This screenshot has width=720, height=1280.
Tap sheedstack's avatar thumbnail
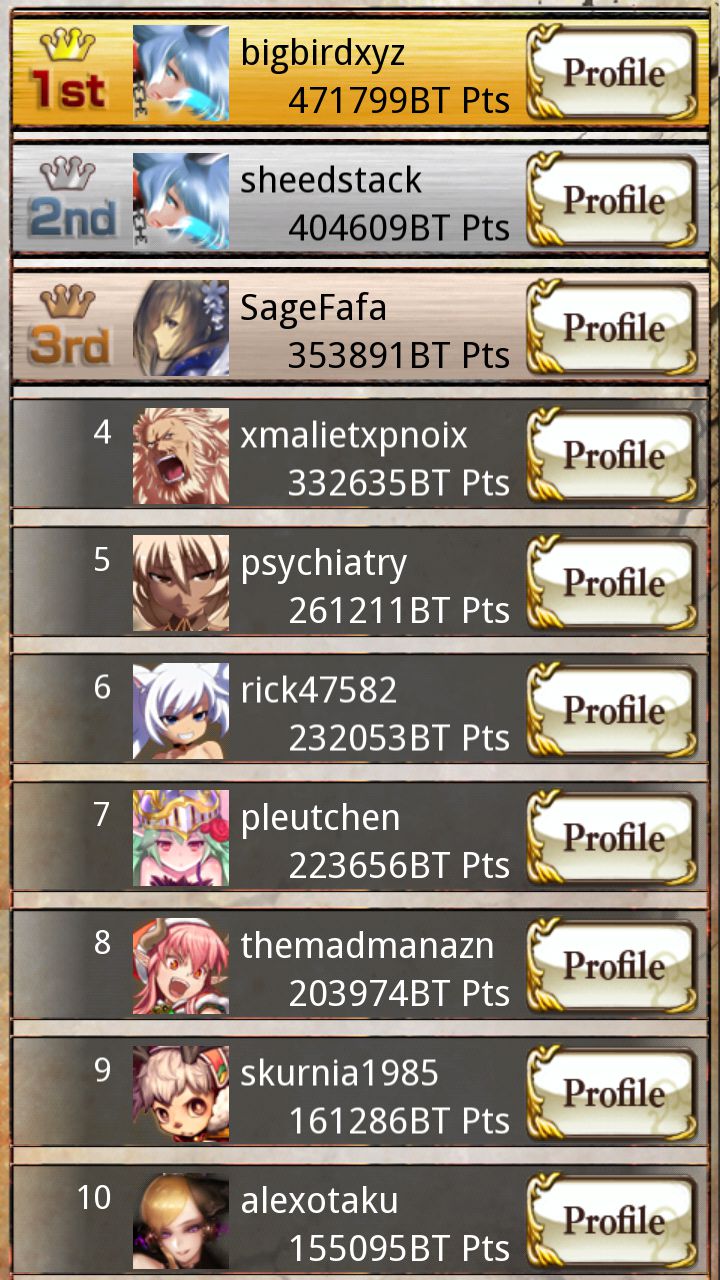pos(181,200)
